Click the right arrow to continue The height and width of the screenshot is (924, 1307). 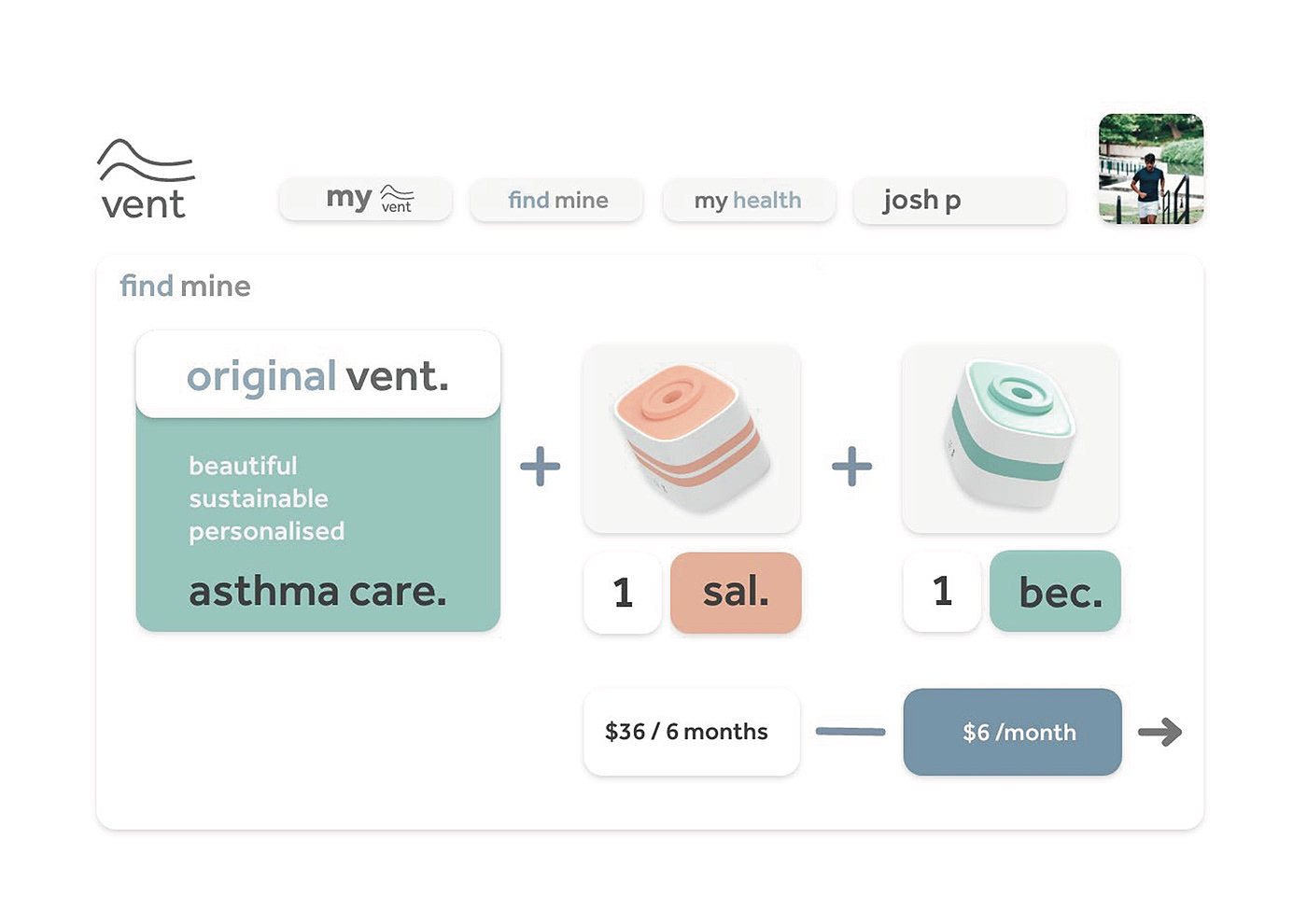(1160, 732)
